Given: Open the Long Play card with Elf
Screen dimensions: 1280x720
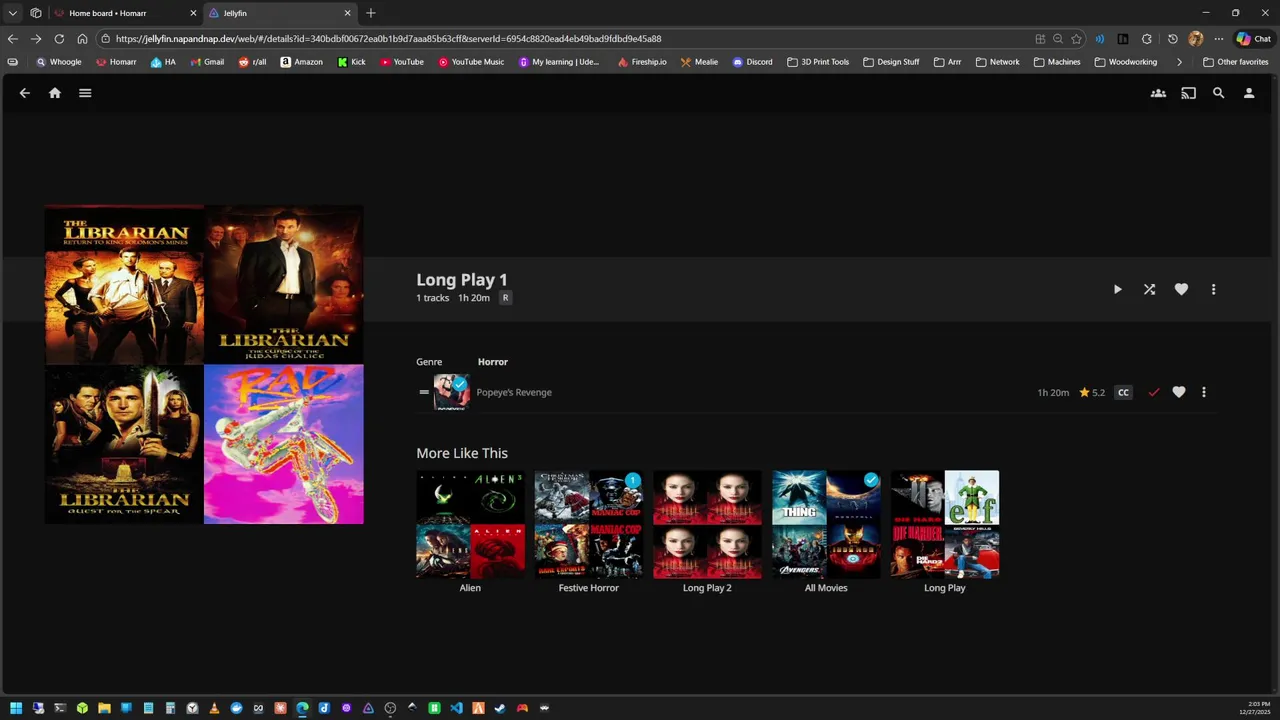Looking at the screenshot, I should [x=945, y=524].
